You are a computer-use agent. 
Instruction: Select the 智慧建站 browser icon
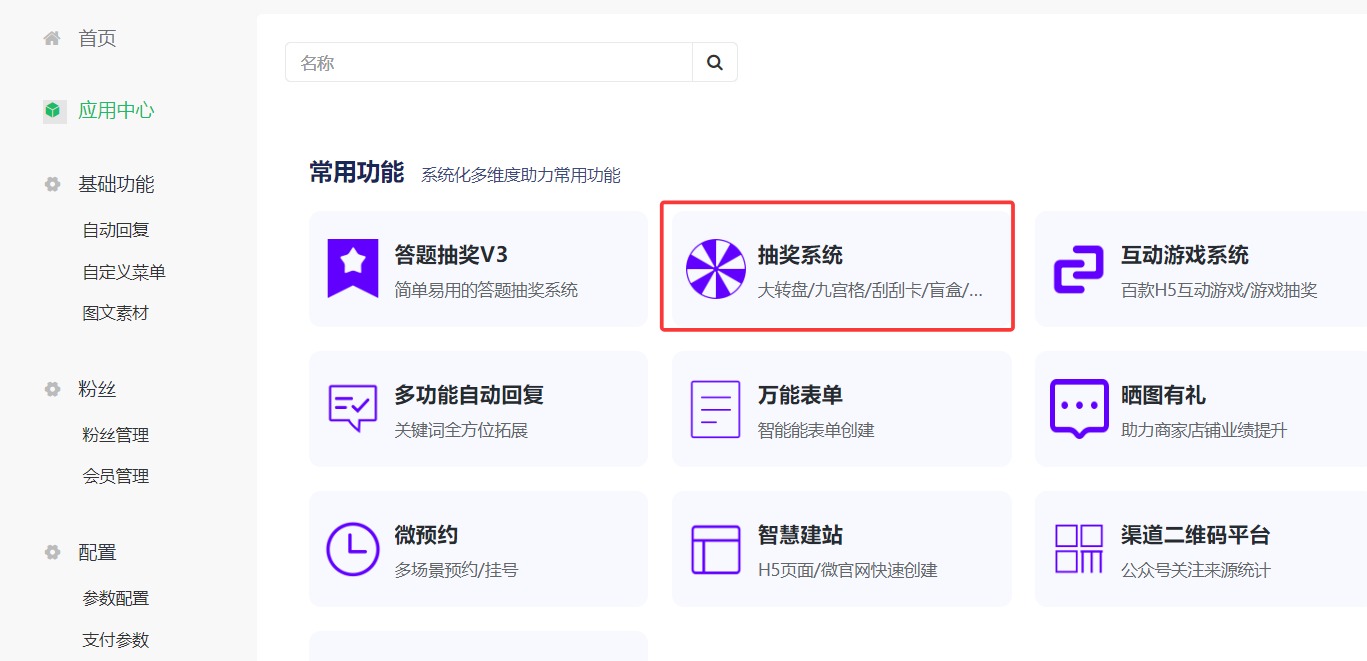click(x=715, y=548)
